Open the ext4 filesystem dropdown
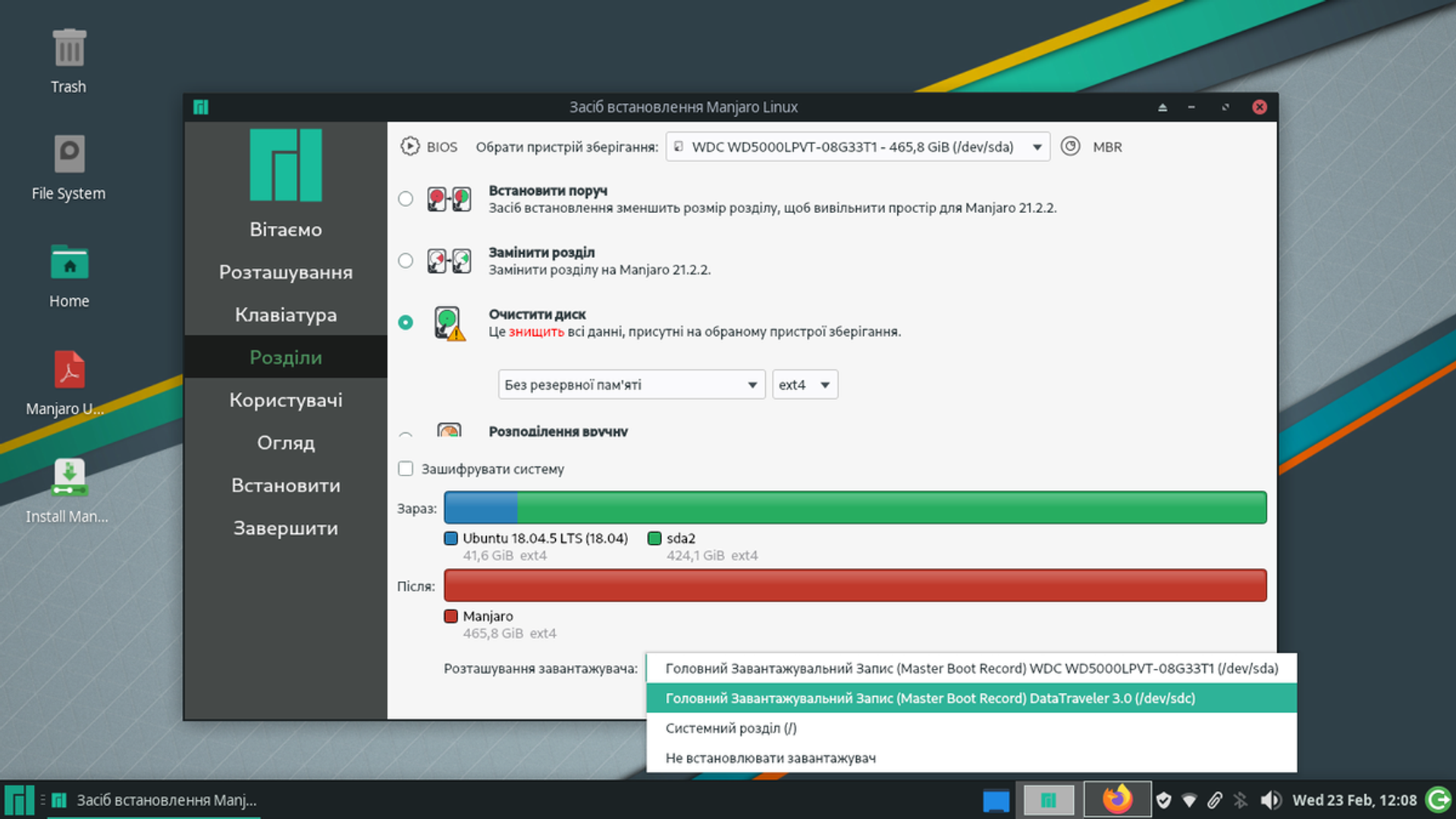Image resolution: width=1456 pixels, height=819 pixels. (805, 384)
